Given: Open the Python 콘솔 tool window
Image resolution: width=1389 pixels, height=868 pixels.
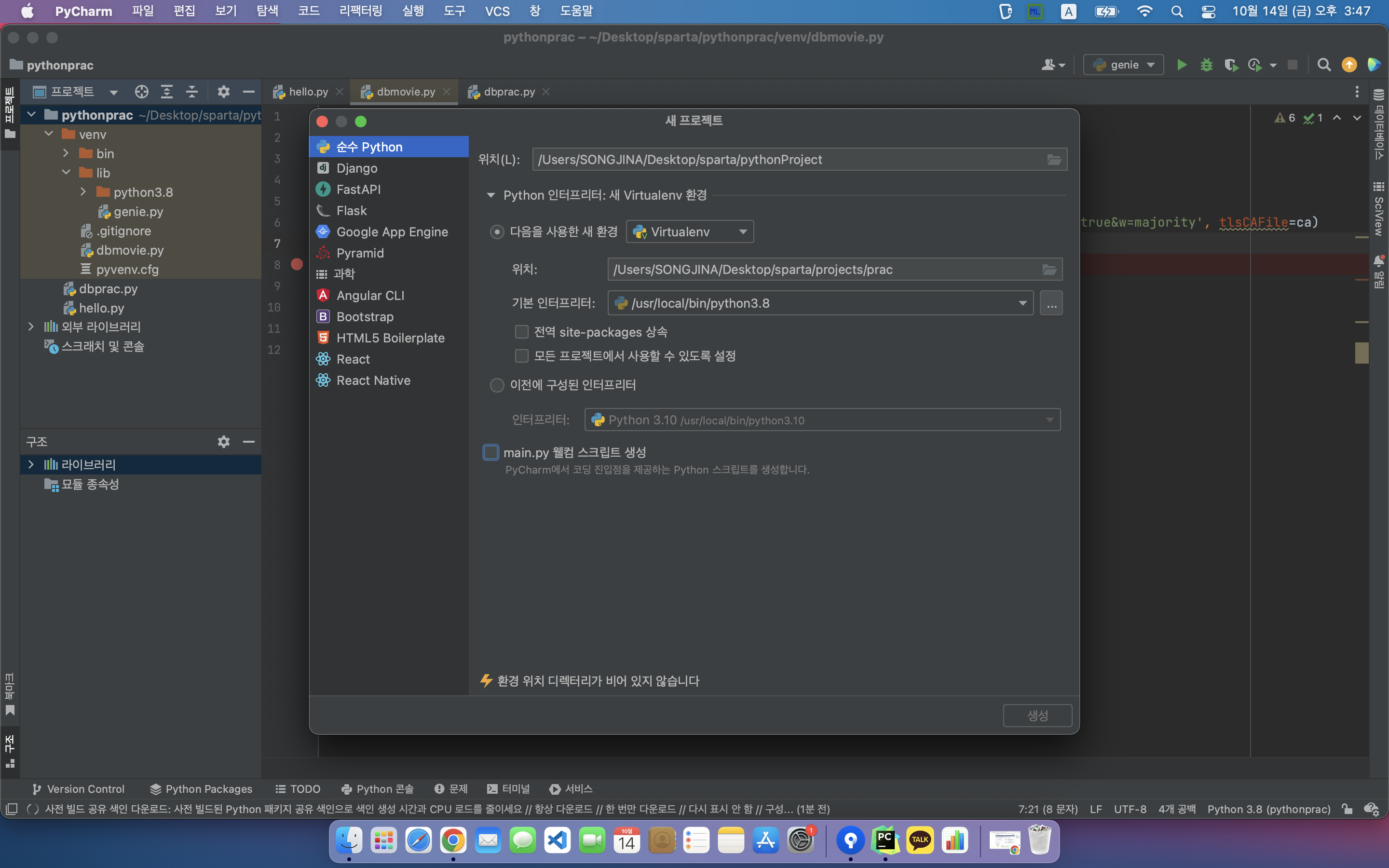Looking at the screenshot, I should (x=377, y=789).
